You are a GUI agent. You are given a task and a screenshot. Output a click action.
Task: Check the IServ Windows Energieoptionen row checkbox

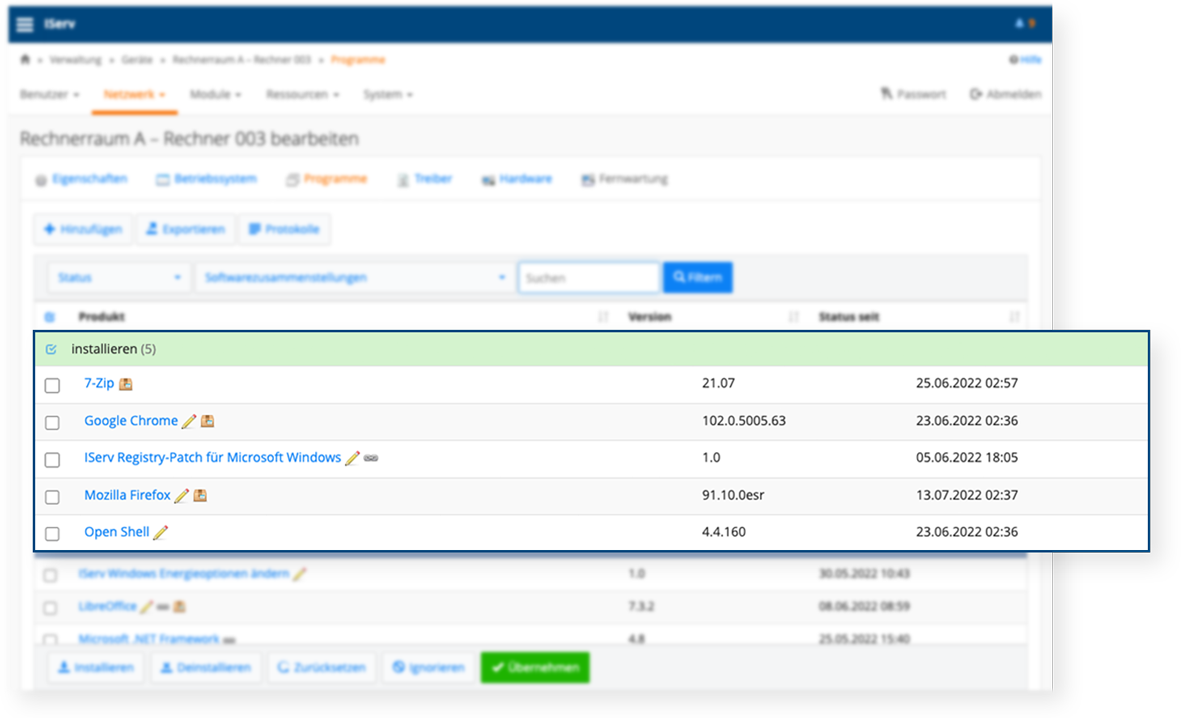tap(50, 575)
